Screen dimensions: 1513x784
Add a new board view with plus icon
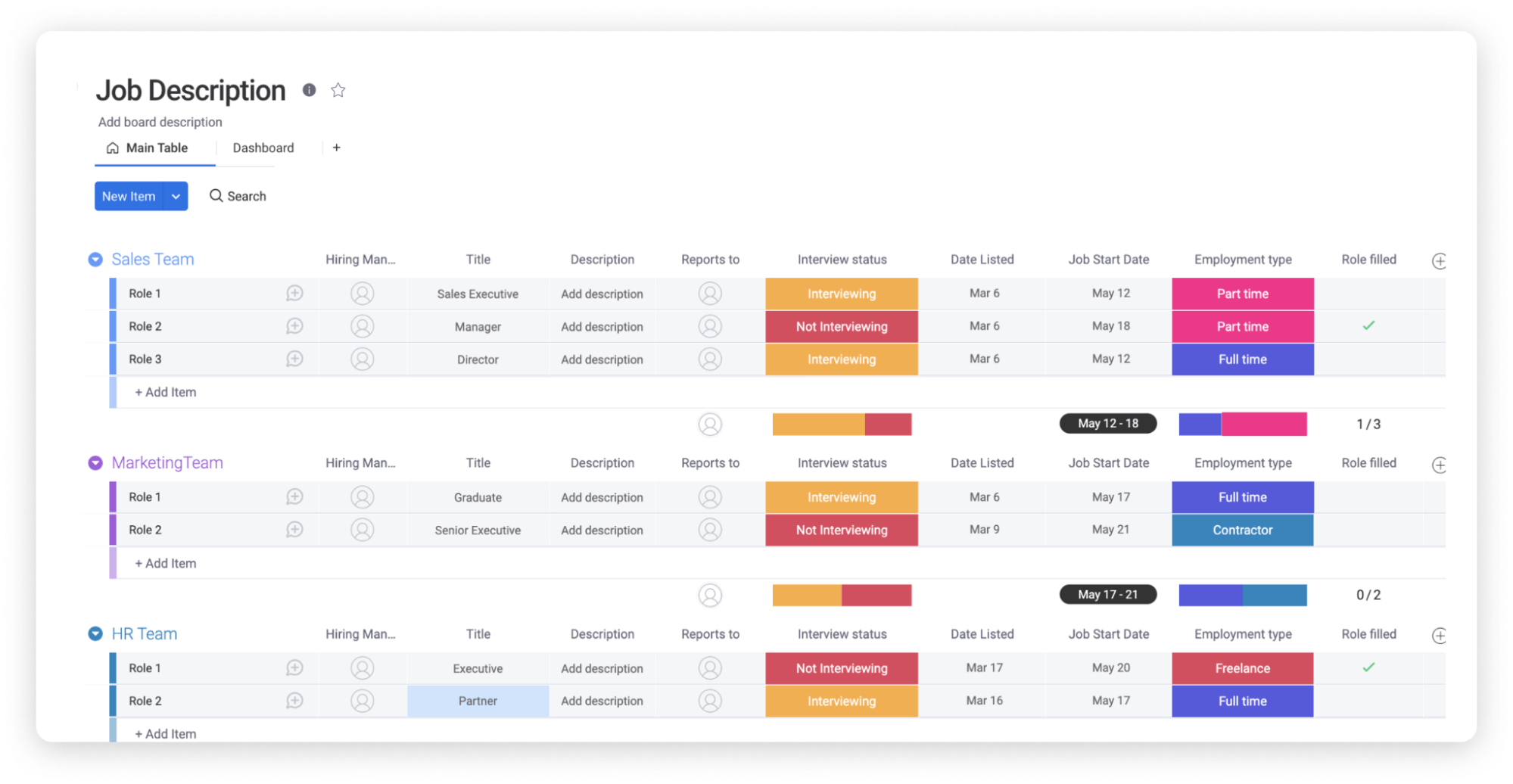pyautogui.click(x=336, y=148)
